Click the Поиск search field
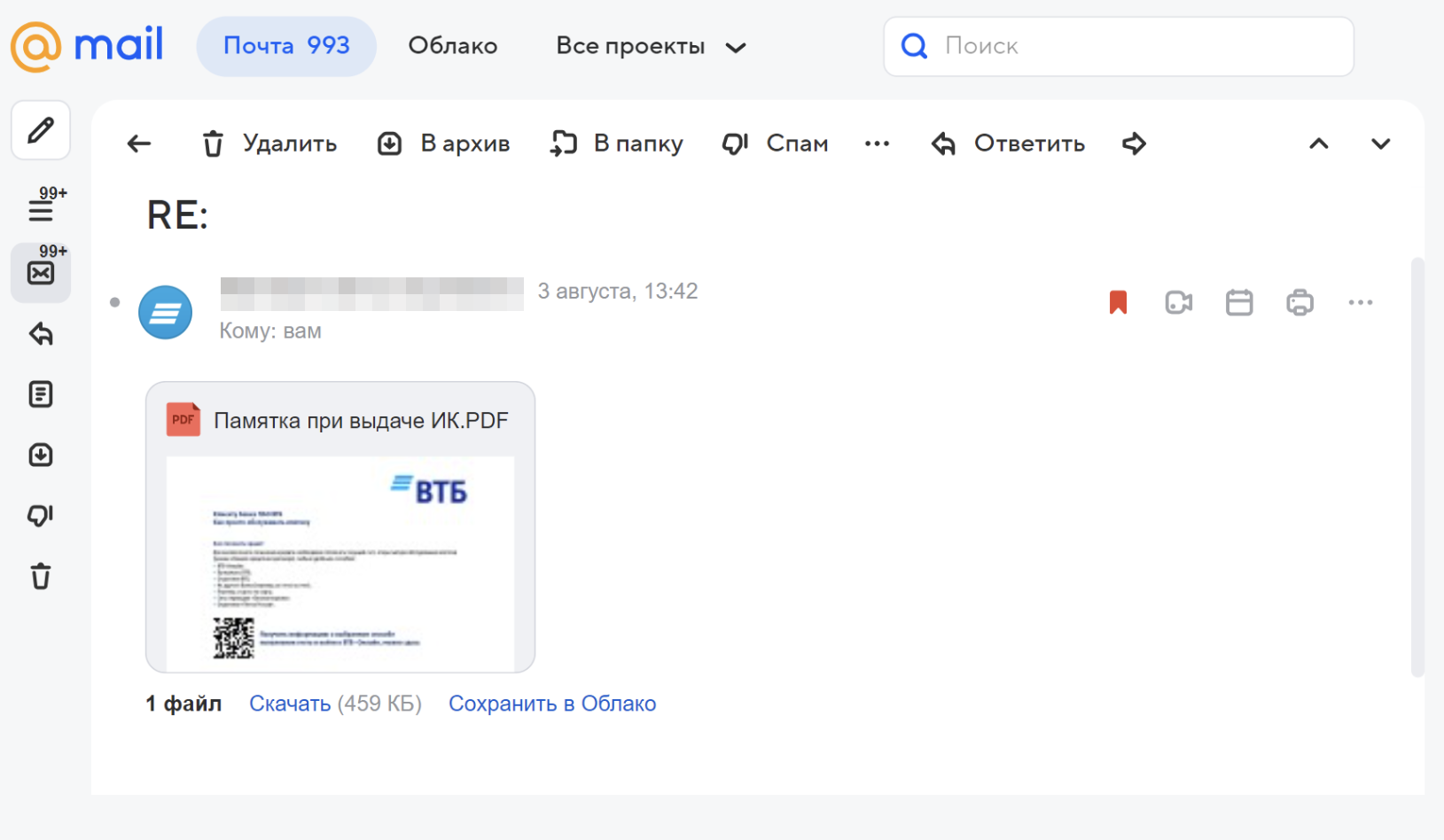This screenshot has height=840, width=1444. (x=1119, y=46)
